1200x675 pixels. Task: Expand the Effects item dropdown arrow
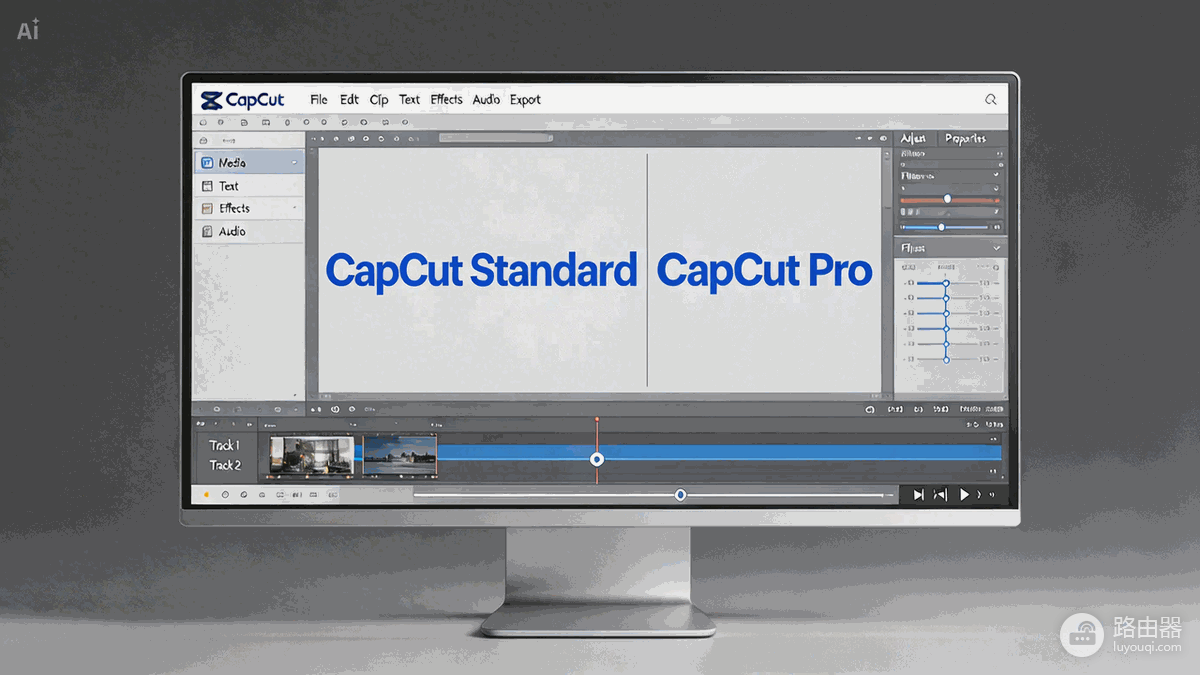[x=294, y=208]
